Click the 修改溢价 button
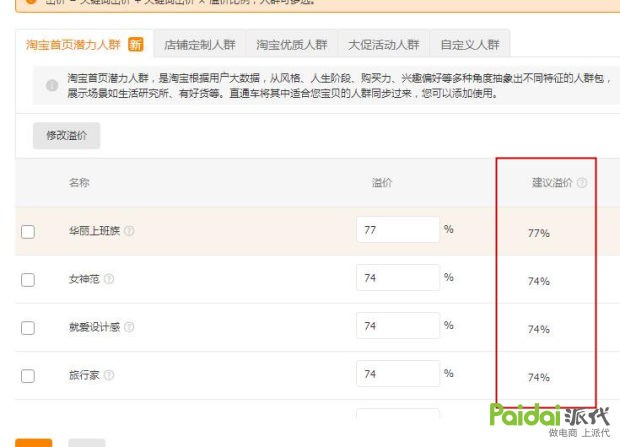 pyautogui.click(x=66, y=136)
